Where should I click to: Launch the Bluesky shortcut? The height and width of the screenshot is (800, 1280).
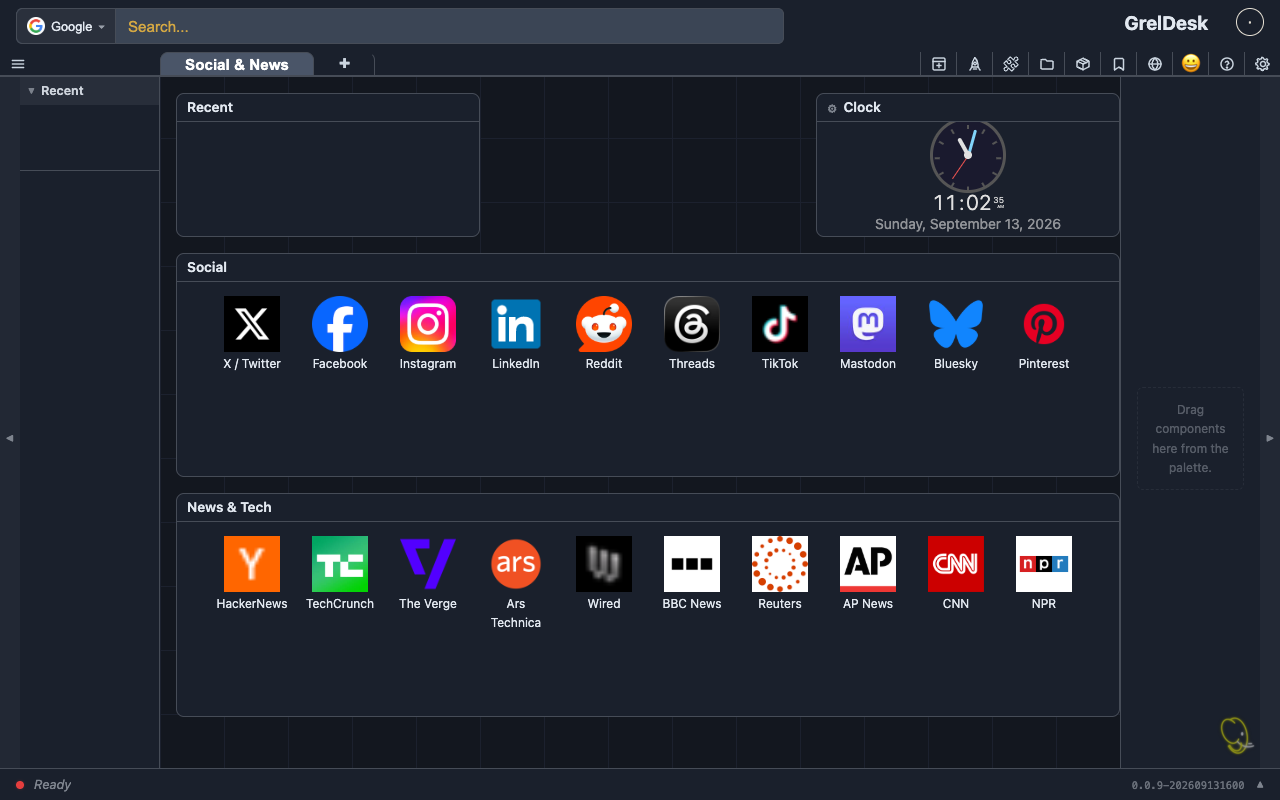(x=956, y=334)
